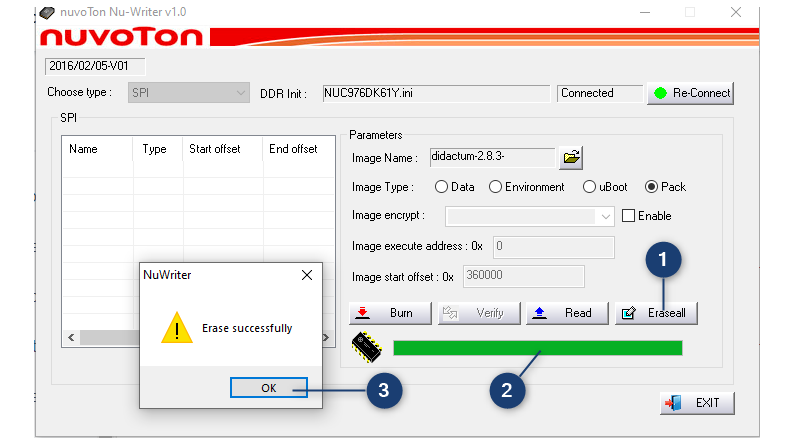
Task: Select the Environment image type
Action: point(495,187)
